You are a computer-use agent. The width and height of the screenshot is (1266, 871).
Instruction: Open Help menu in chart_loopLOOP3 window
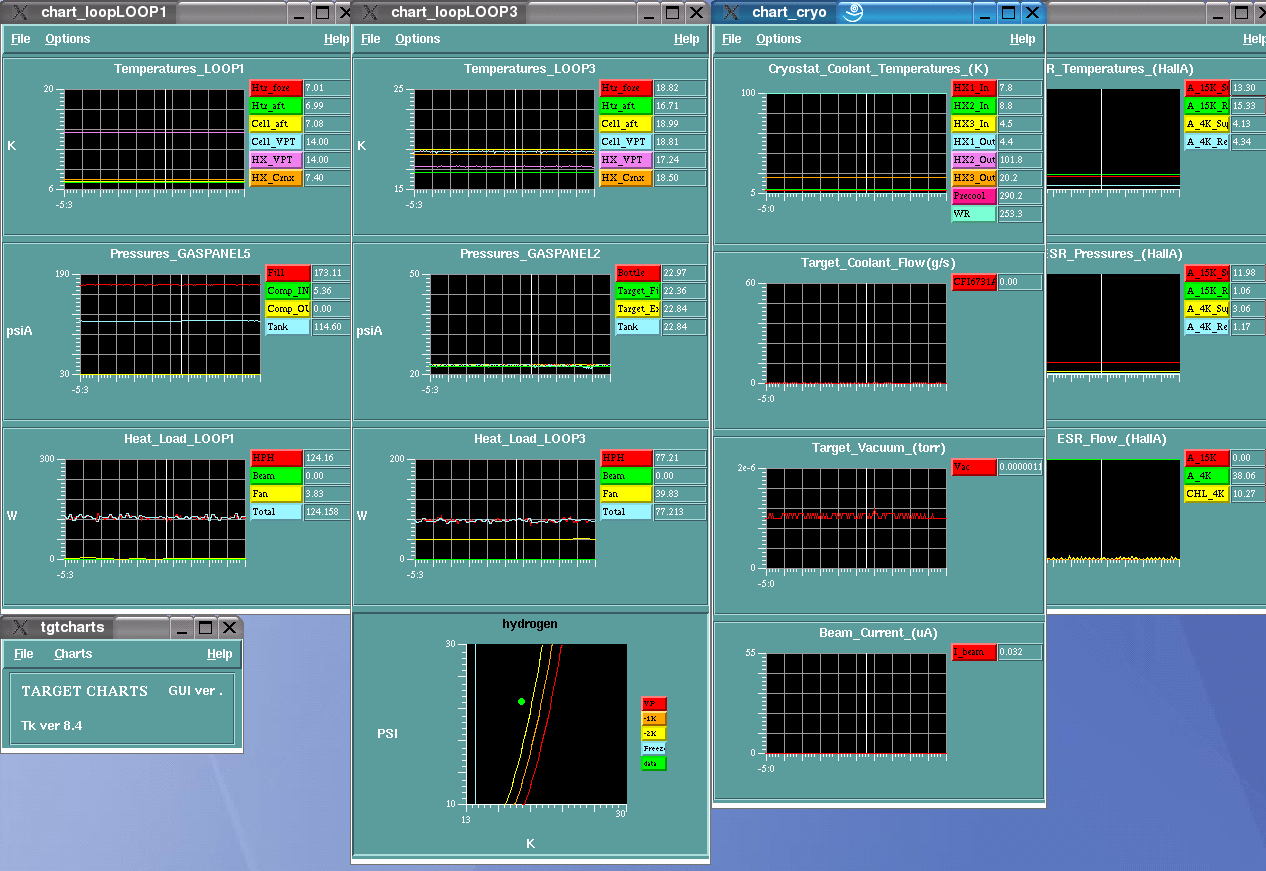687,39
